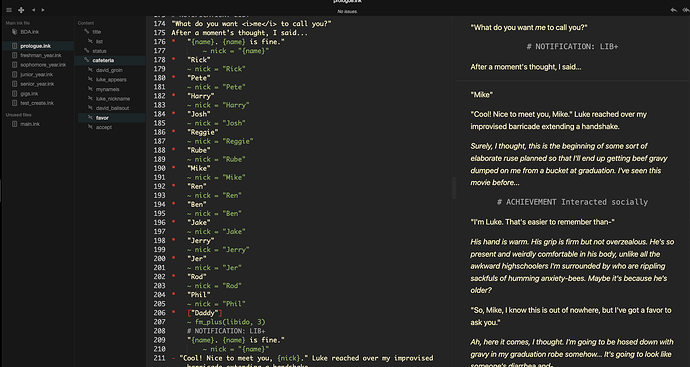The height and width of the screenshot is (367, 690).
Task: Go to the david_groin stitch
Action: point(109,70)
